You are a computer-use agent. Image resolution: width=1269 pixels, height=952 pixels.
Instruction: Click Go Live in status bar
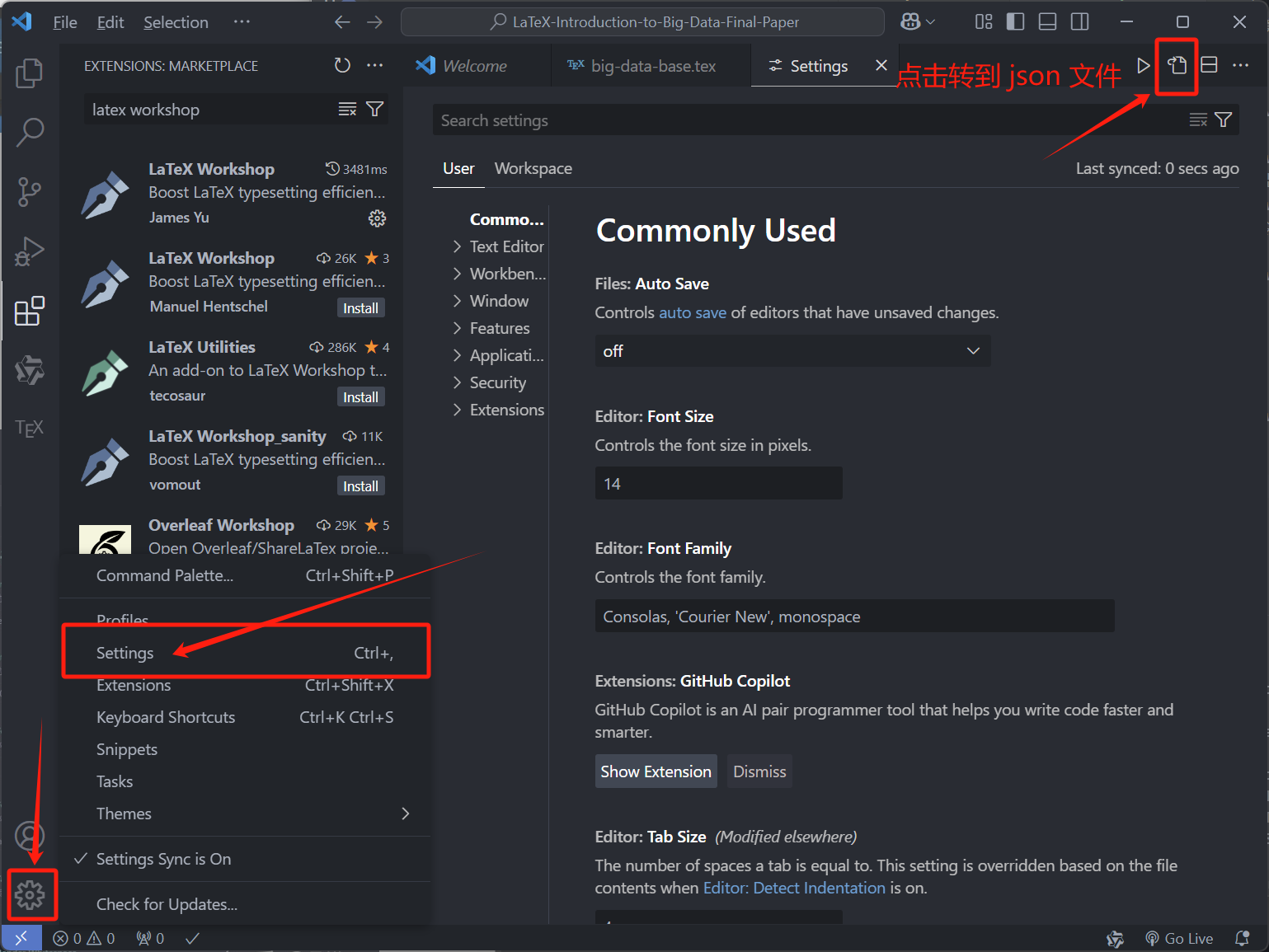coord(1179,938)
